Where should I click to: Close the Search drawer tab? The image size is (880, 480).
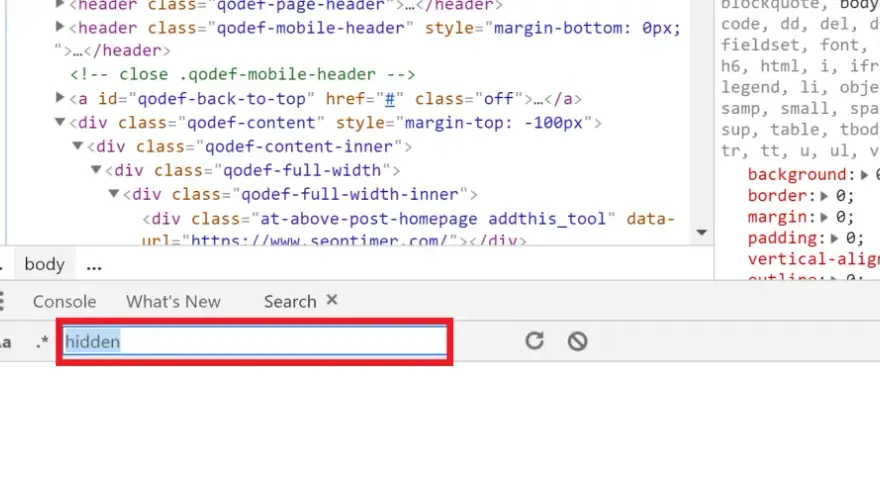point(332,300)
